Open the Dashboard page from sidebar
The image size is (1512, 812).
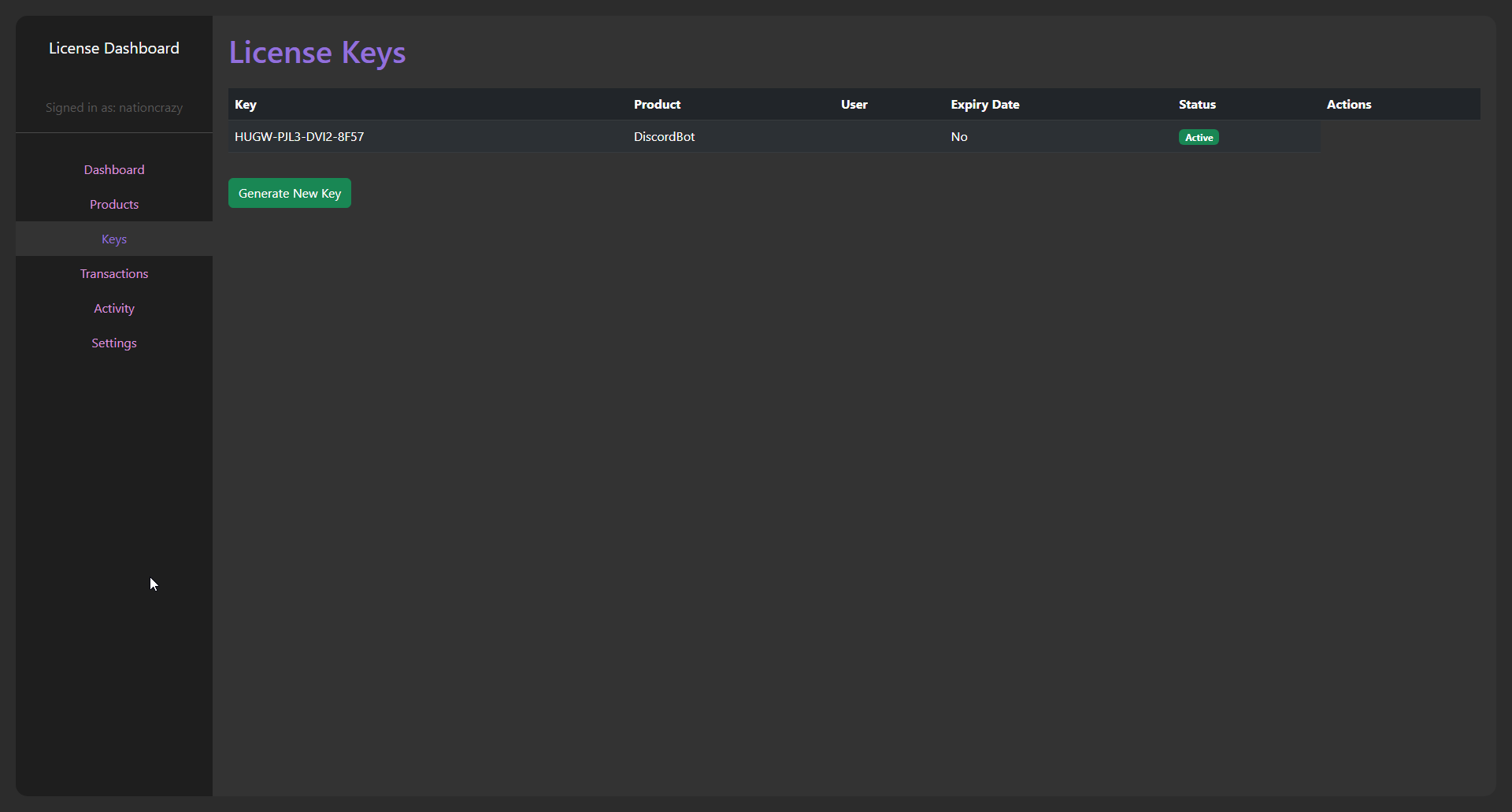[114, 169]
